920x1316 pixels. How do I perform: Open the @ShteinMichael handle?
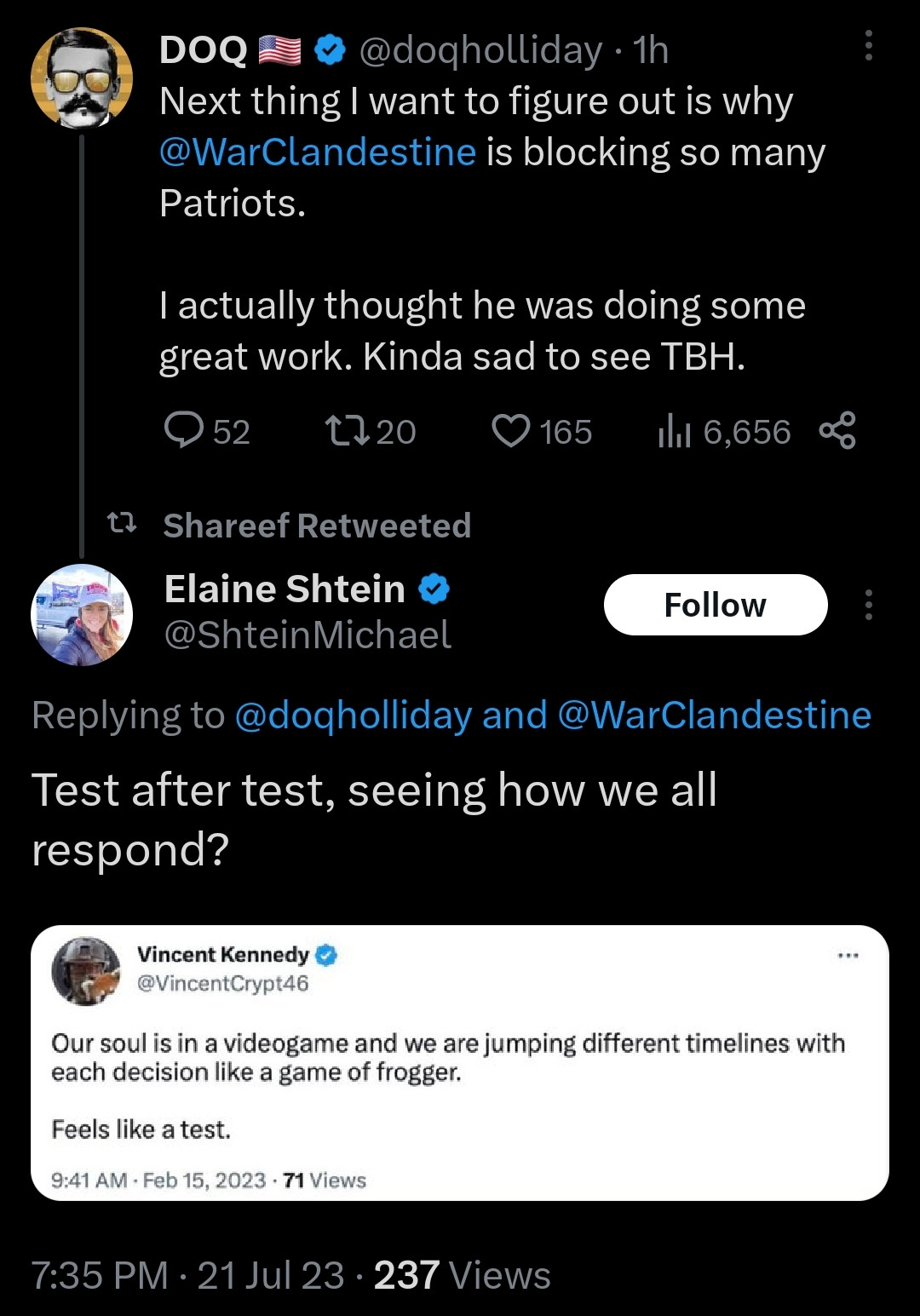coord(307,635)
